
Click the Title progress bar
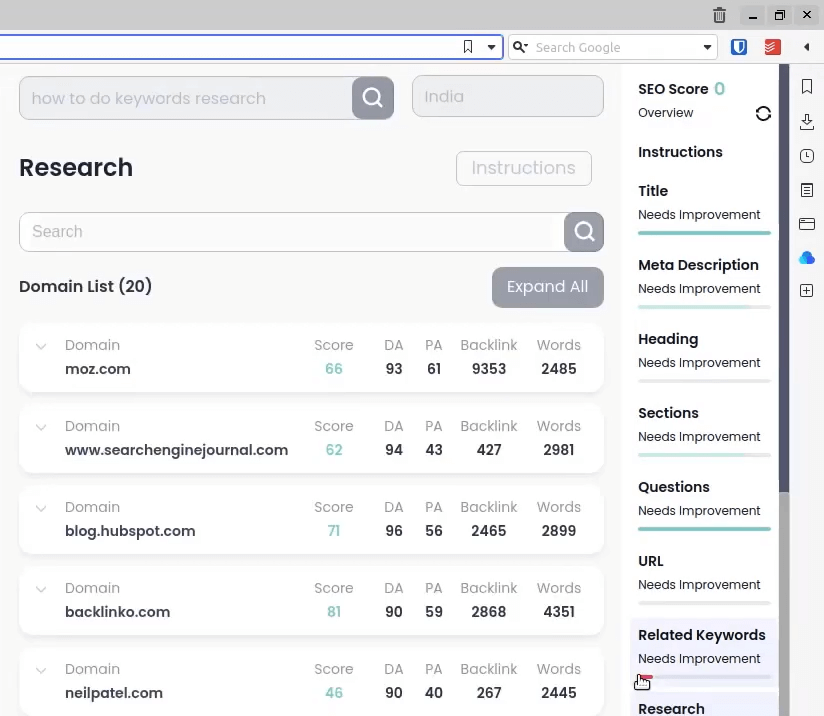(704, 233)
